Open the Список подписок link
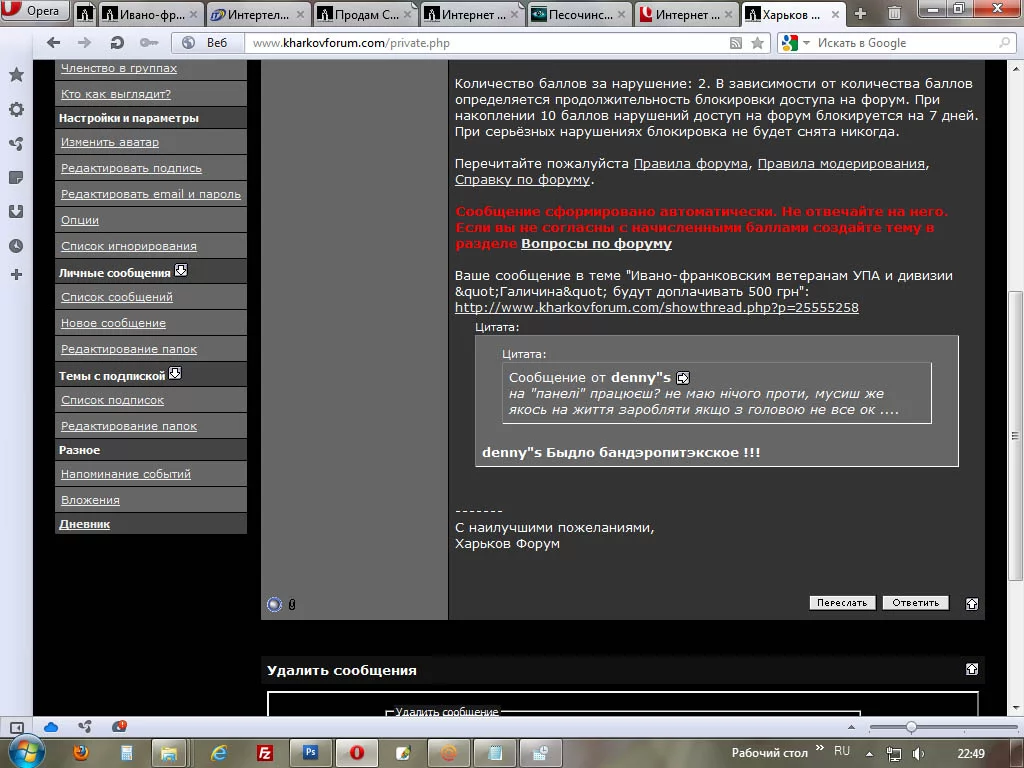The width and height of the screenshot is (1024, 768). pyautogui.click(x=112, y=400)
